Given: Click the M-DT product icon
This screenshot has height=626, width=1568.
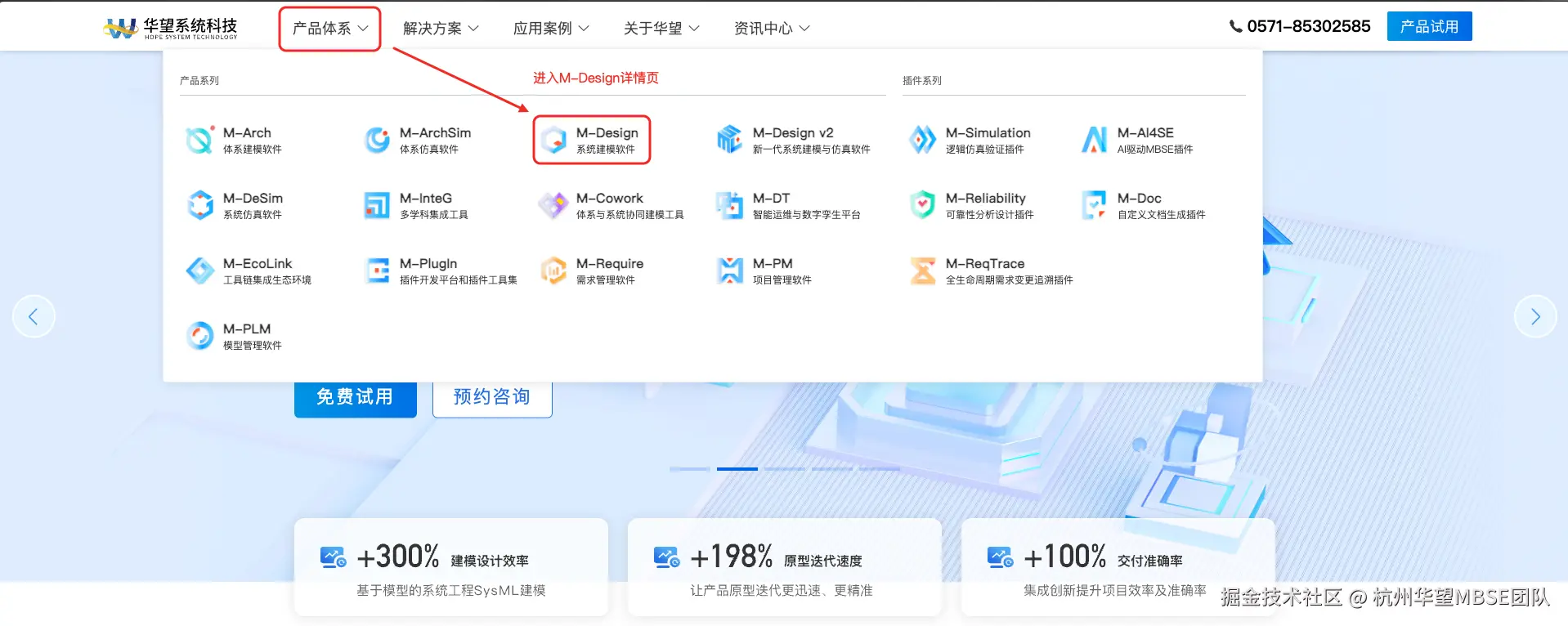Looking at the screenshot, I should click(x=729, y=205).
